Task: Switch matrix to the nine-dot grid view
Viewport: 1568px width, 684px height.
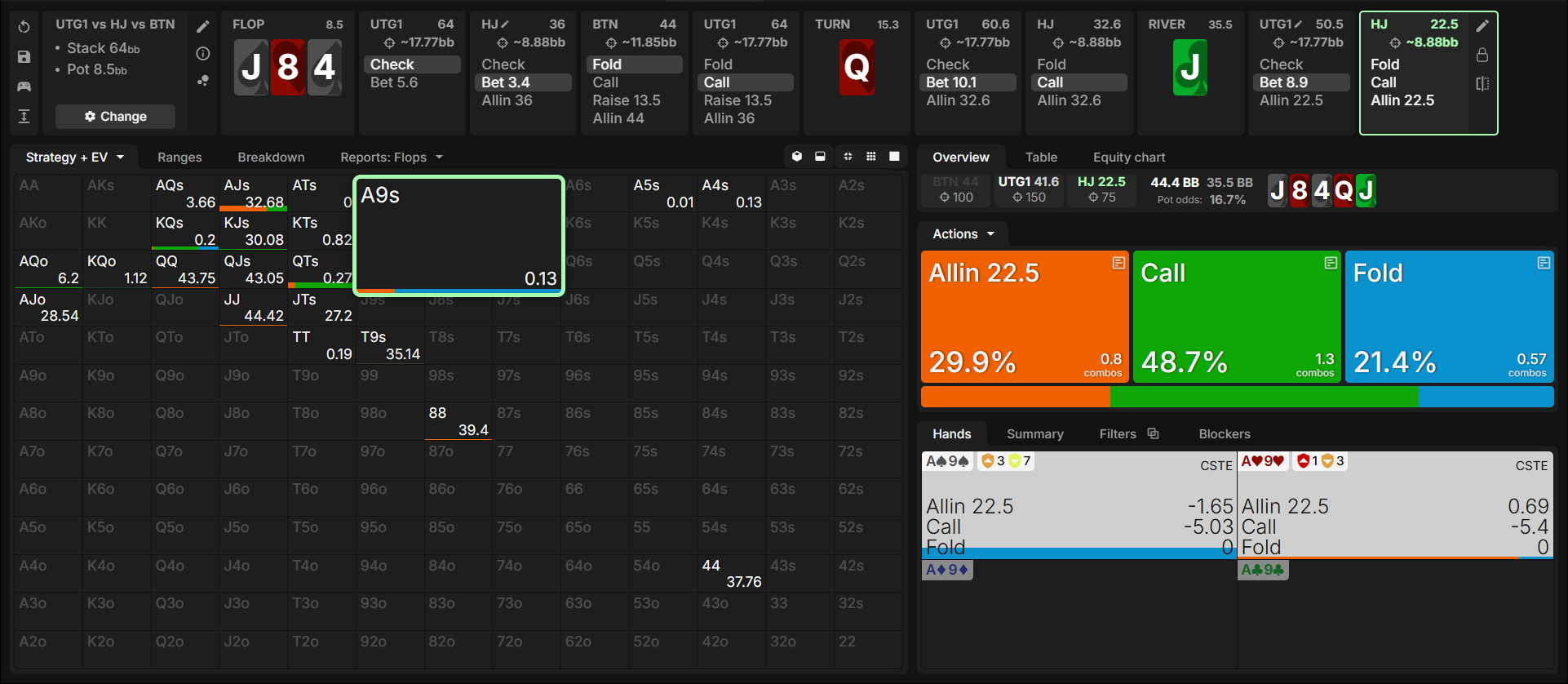Action: coord(871,157)
